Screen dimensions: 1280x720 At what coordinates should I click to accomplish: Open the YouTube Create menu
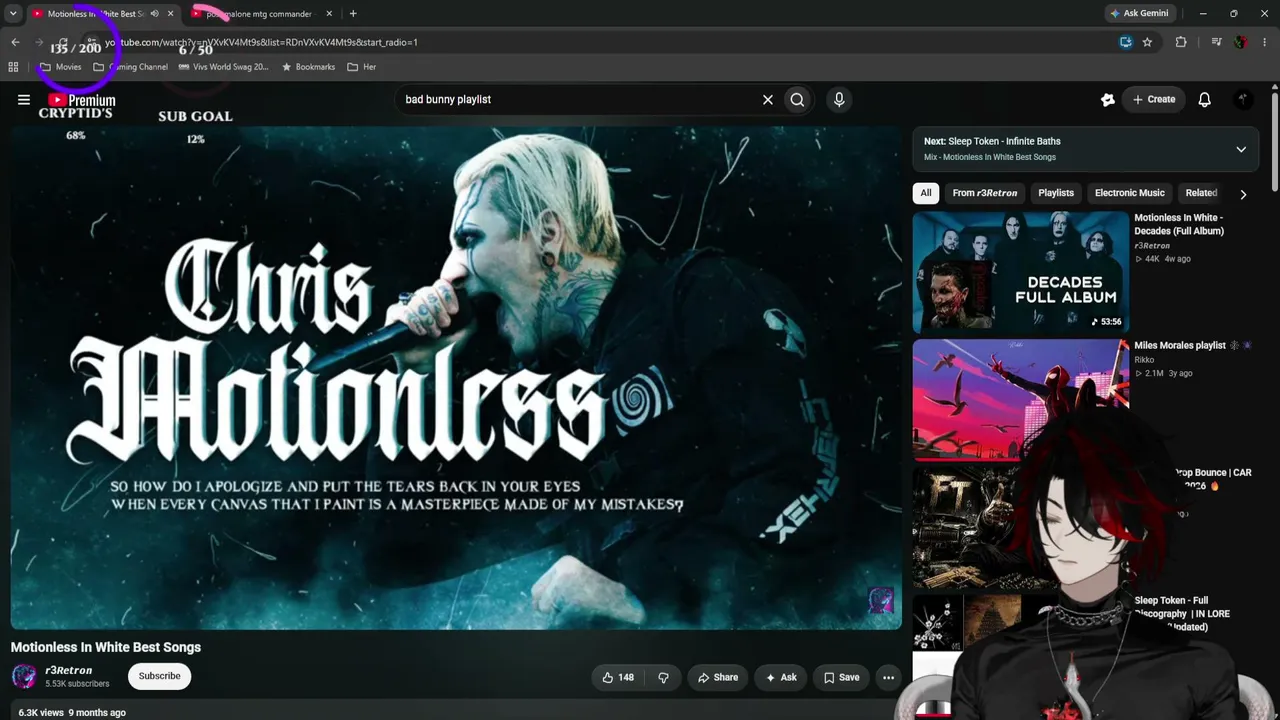(1153, 99)
